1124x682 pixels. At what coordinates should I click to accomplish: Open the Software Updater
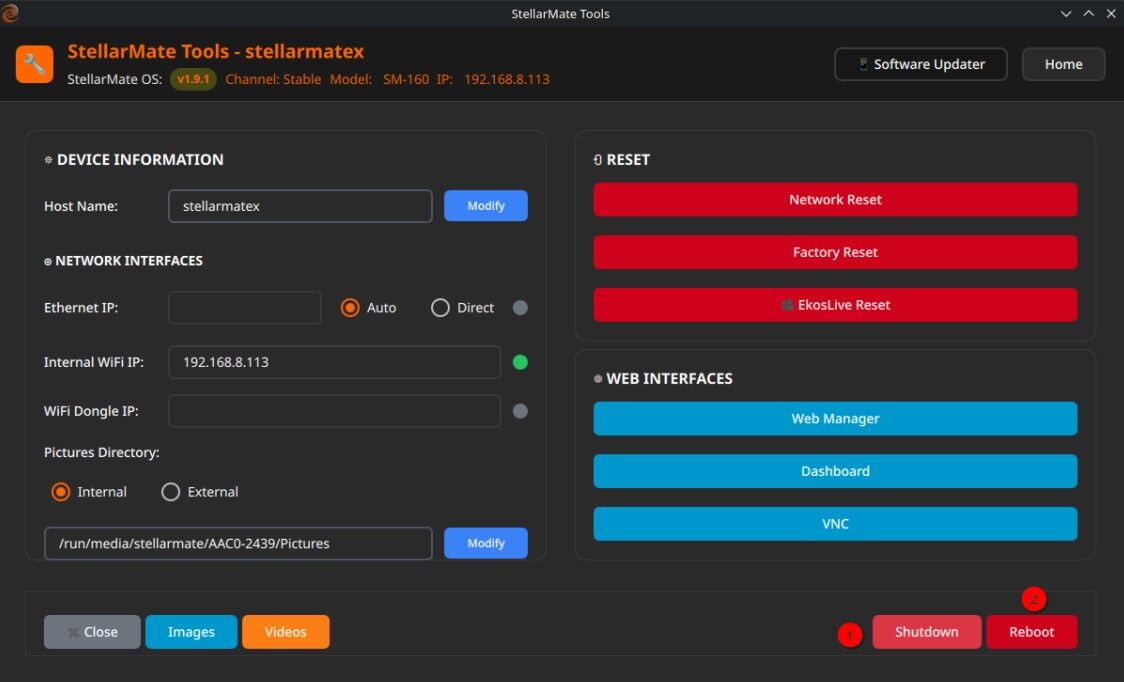coord(920,65)
